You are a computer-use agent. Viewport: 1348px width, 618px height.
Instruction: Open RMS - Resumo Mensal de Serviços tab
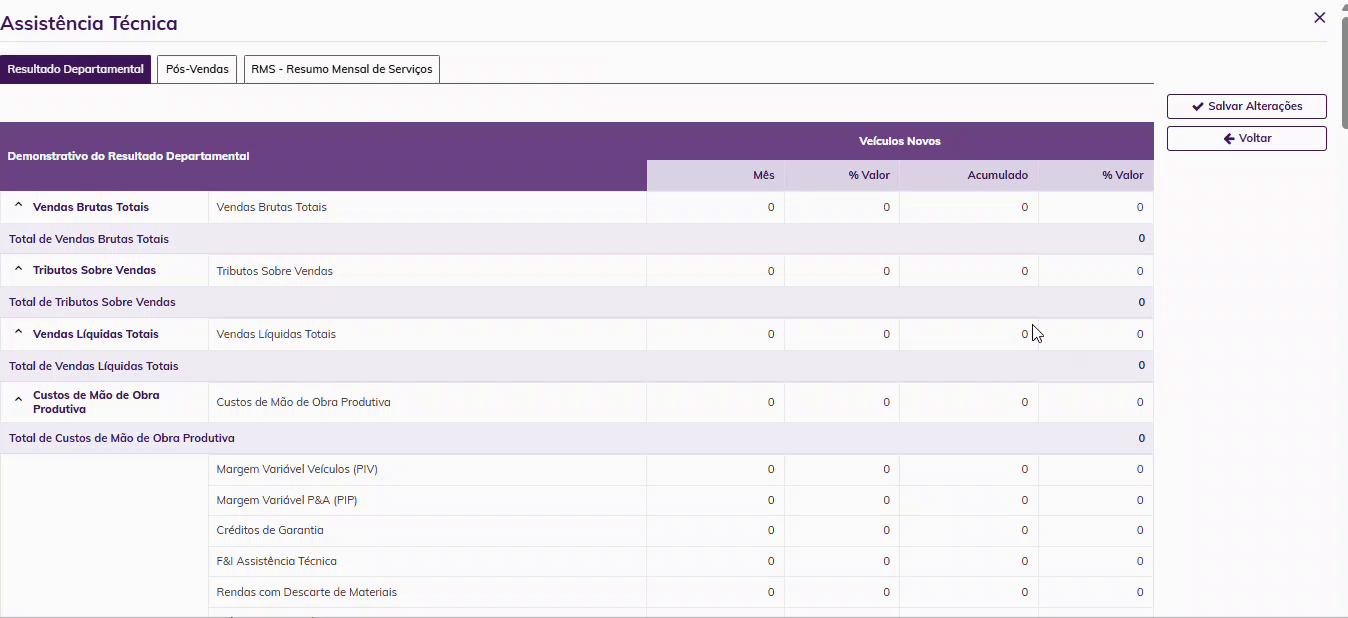342,69
